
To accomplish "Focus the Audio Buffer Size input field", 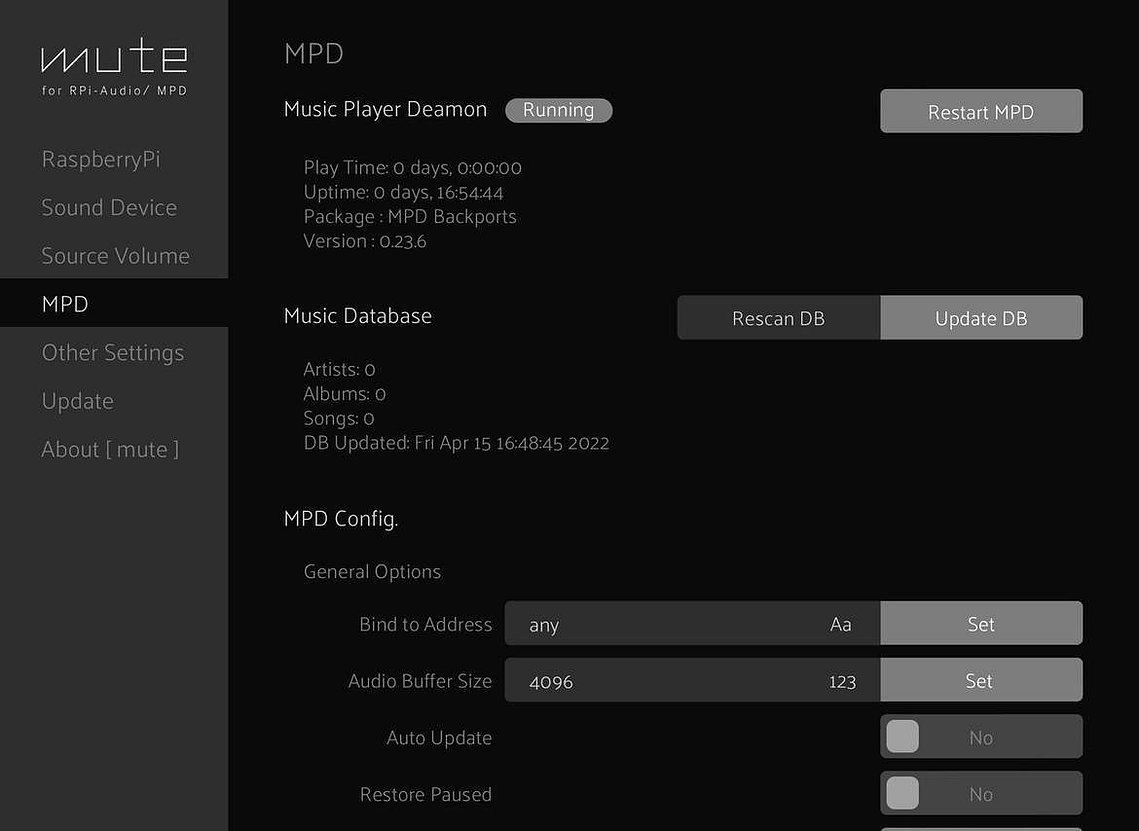I will pos(692,680).
